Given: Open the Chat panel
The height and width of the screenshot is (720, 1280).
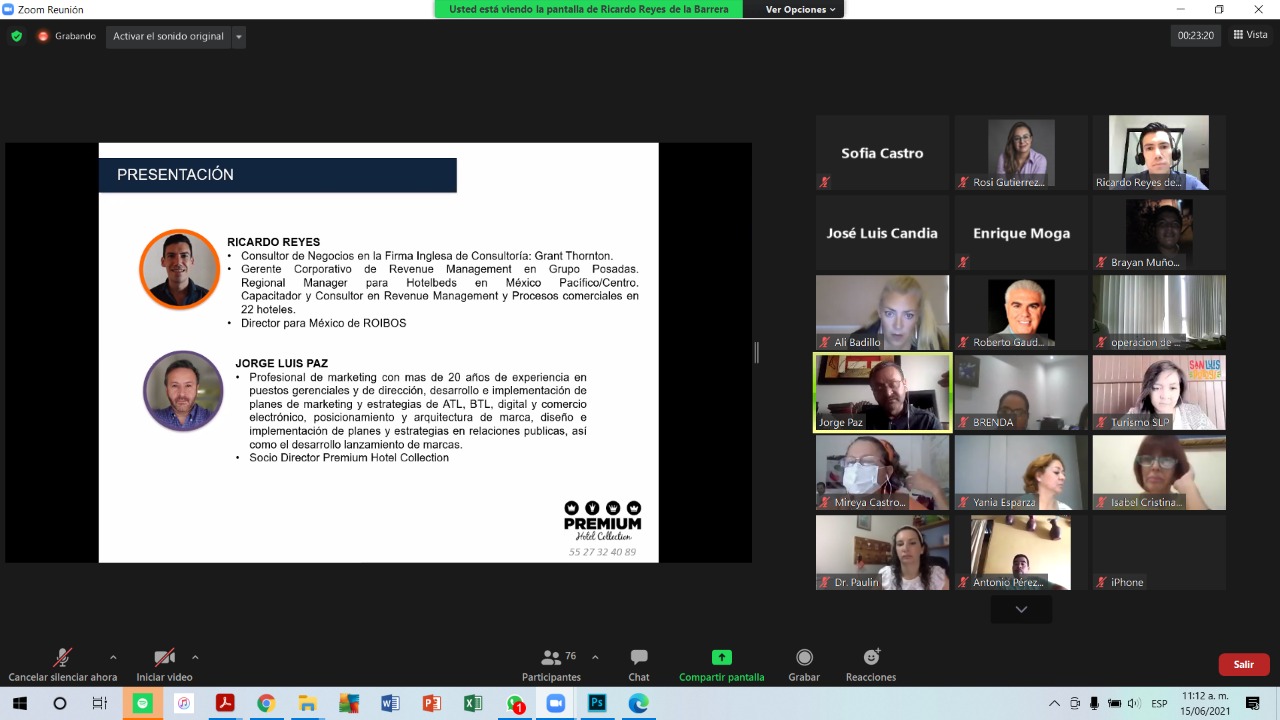Looking at the screenshot, I should click(638, 664).
